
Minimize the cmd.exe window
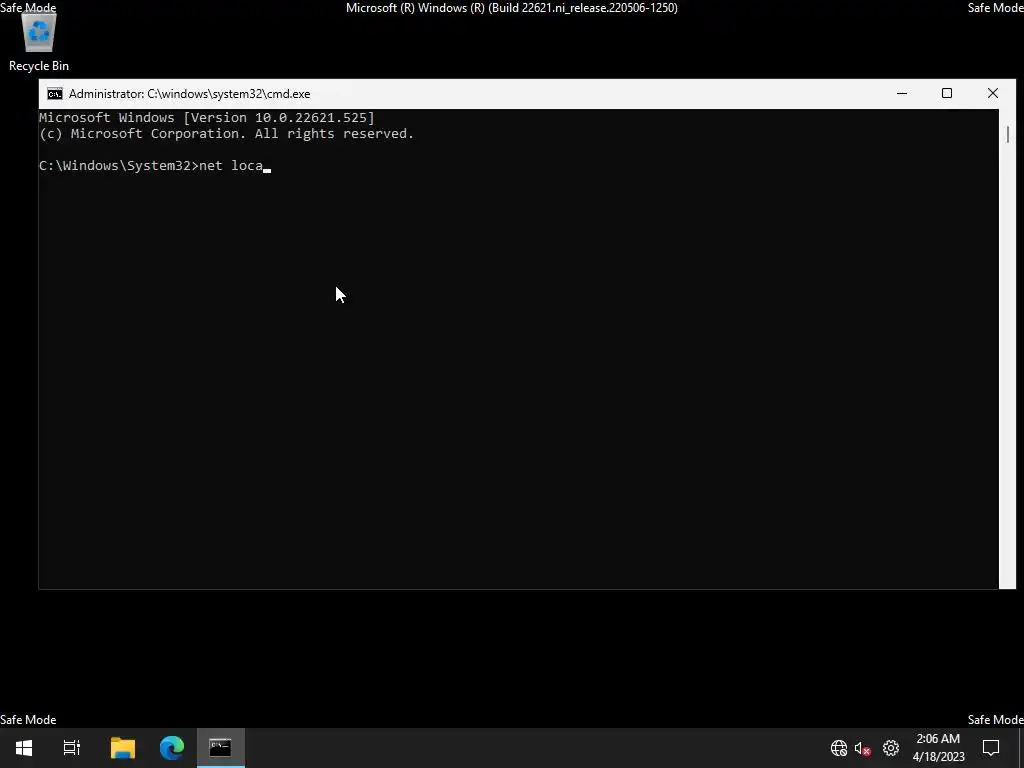(x=902, y=94)
